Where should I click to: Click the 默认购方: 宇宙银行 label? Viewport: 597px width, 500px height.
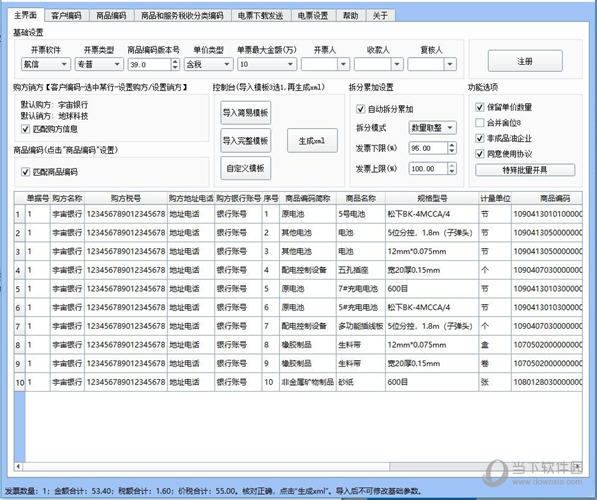click(54, 104)
